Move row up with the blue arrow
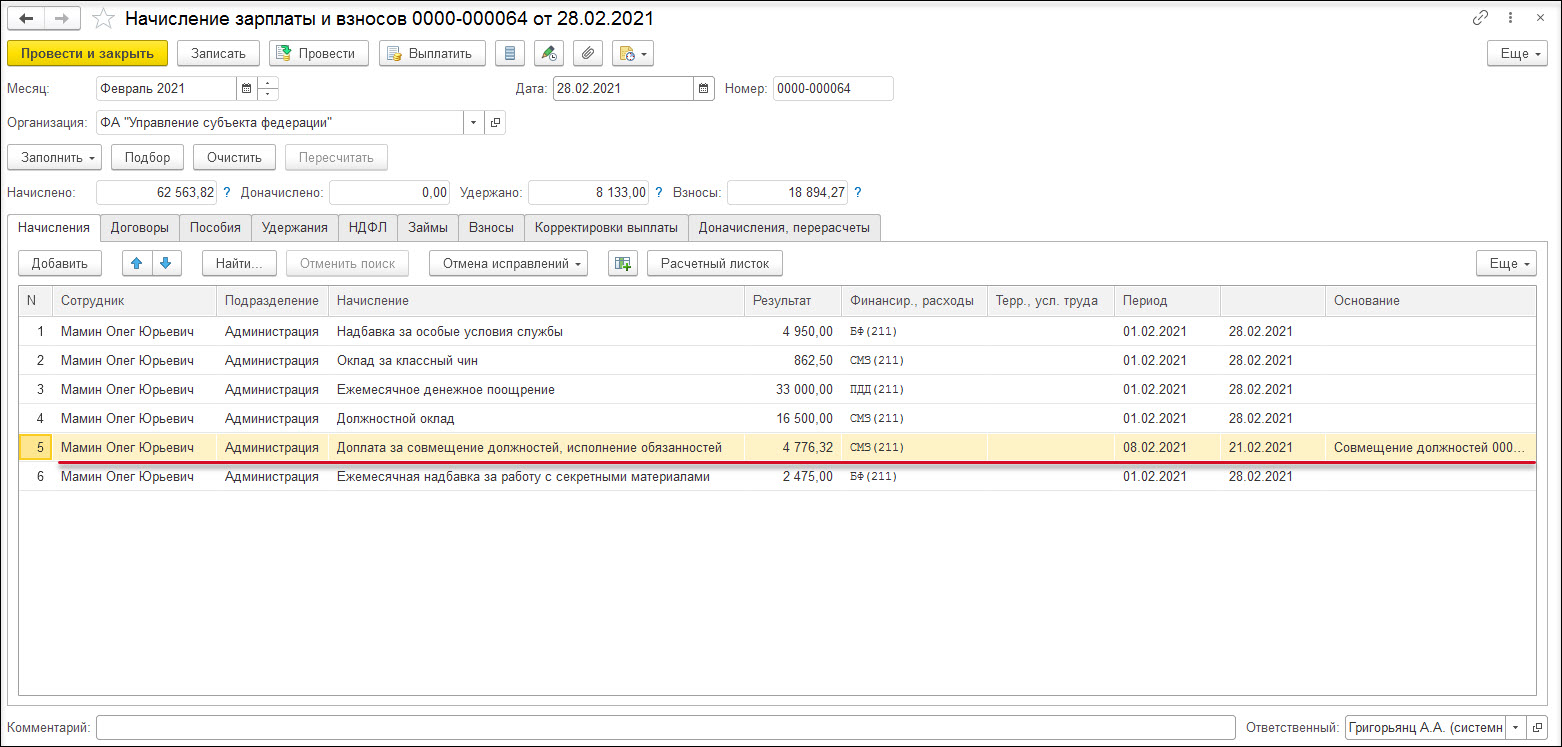Screen dimensions: 1562x747 click(x=137, y=263)
